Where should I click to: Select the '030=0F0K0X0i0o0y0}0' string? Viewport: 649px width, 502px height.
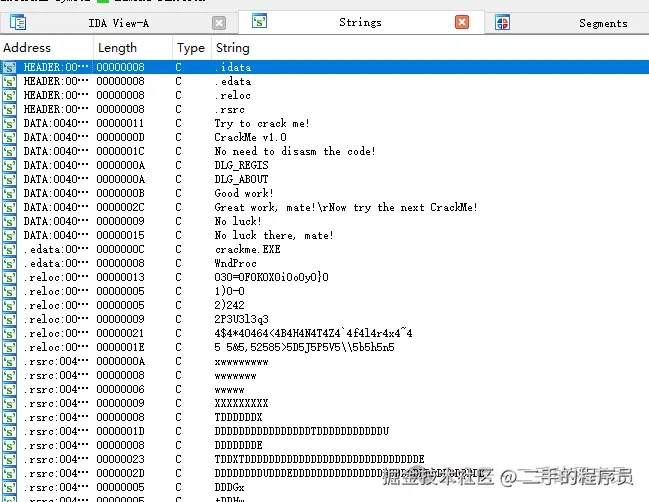click(x=272, y=277)
